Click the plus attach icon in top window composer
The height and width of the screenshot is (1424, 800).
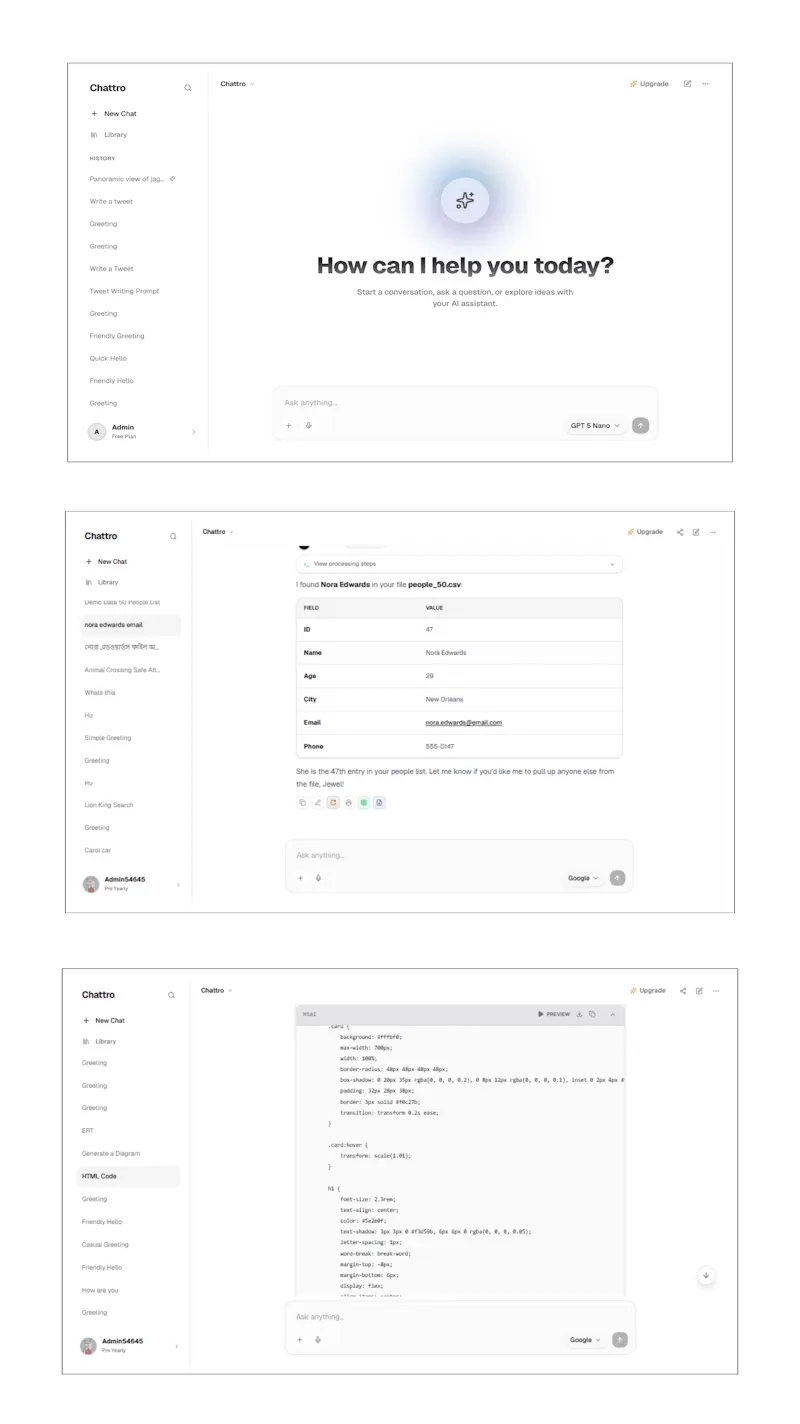288,426
